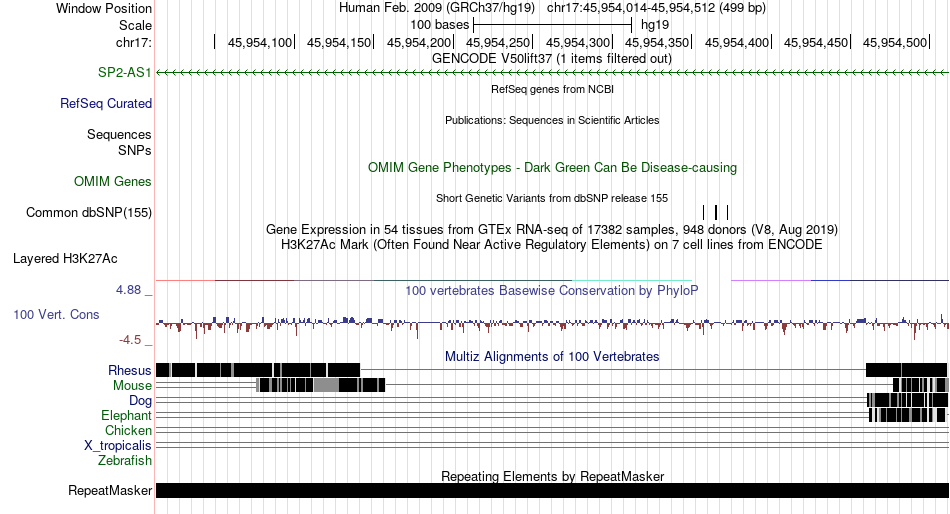Click the Elephant species label
This screenshot has width=950, height=514.
[x=126, y=415]
